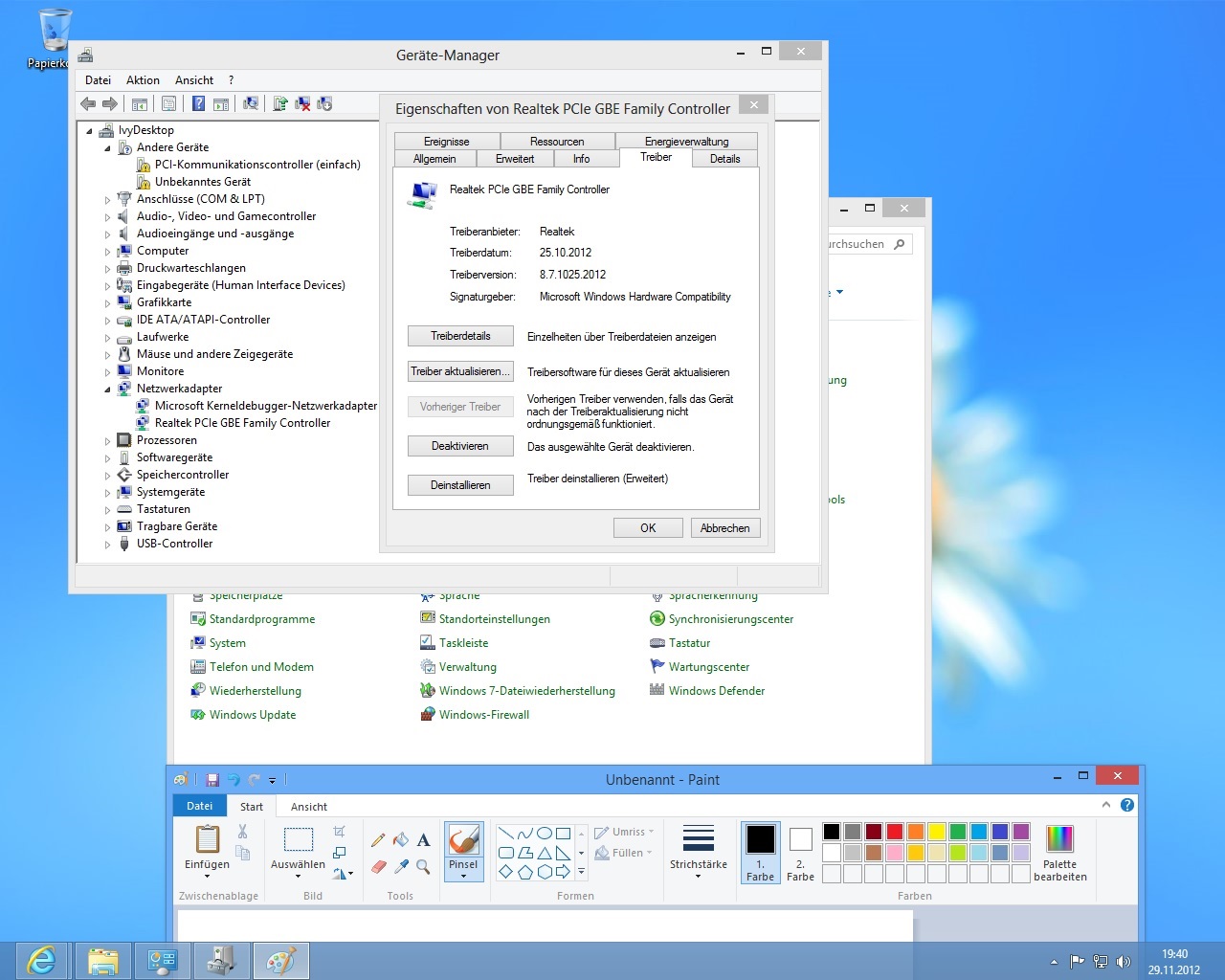The height and width of the screenshot is (980, 1225).
Task: Click the Cut scissors icon in Paint
Action: click(x=243, y=832)
